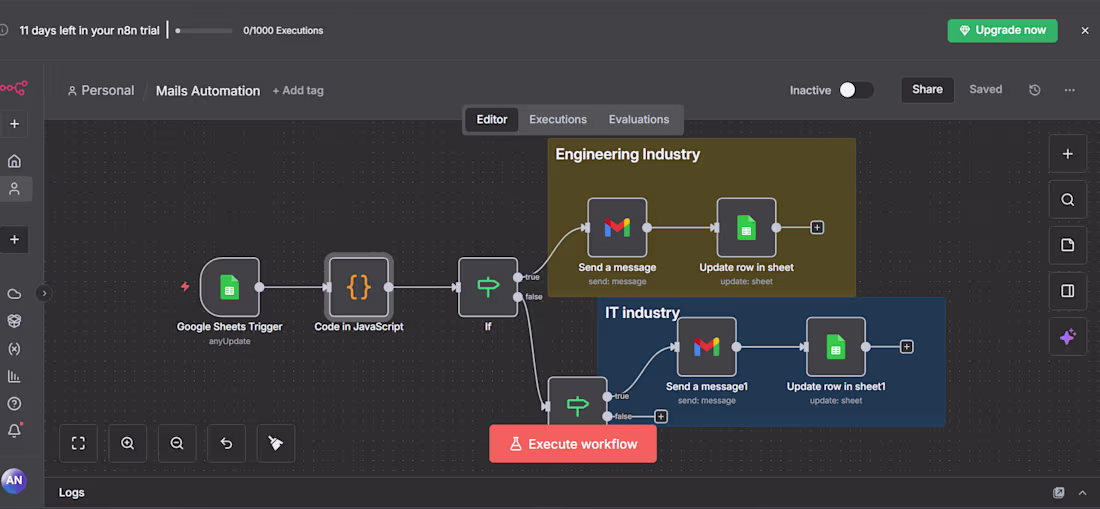Screen dimensions: 1100x509
Task: Switch to the Executions tab
Action: pos(558,119)
